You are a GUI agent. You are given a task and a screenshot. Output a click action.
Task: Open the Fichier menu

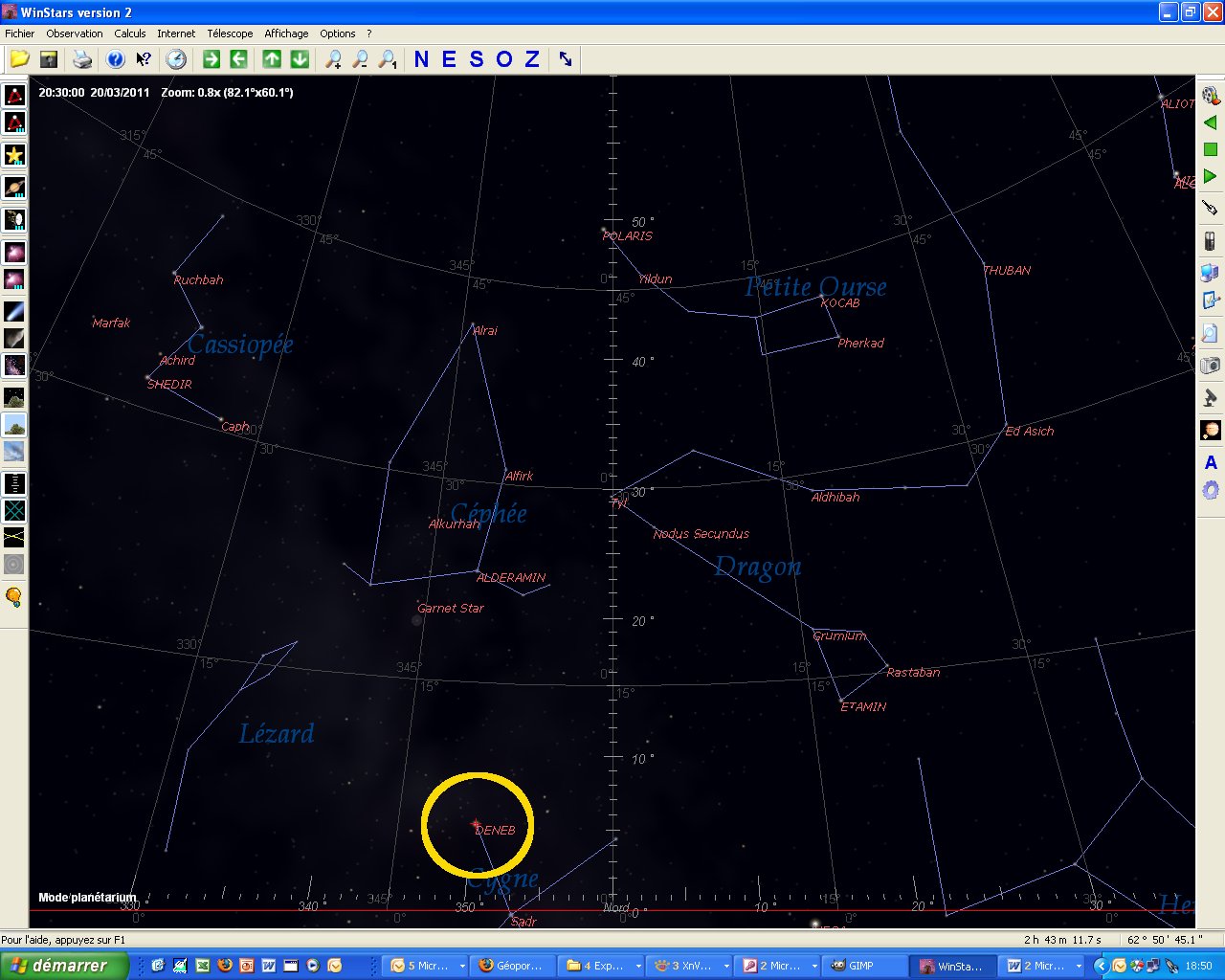(19, 33)
